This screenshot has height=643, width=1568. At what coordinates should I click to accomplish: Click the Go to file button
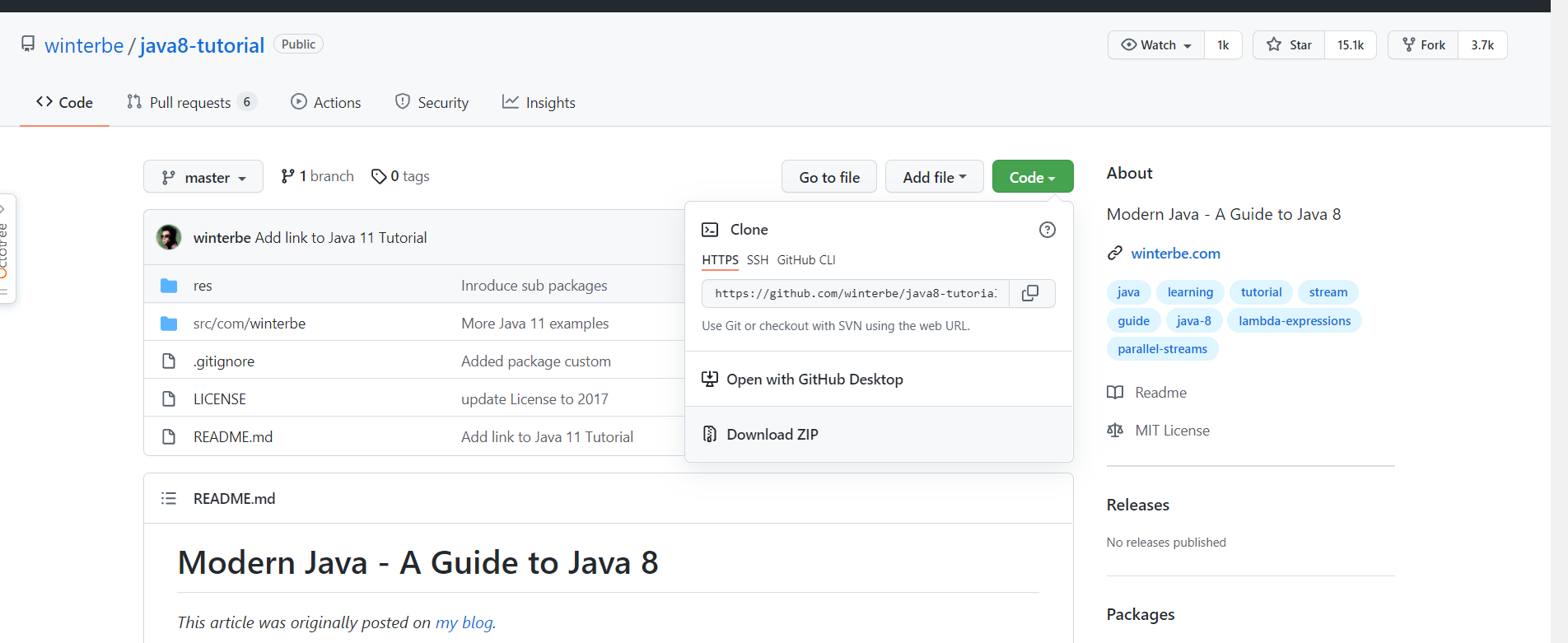[x=828, y=177]
